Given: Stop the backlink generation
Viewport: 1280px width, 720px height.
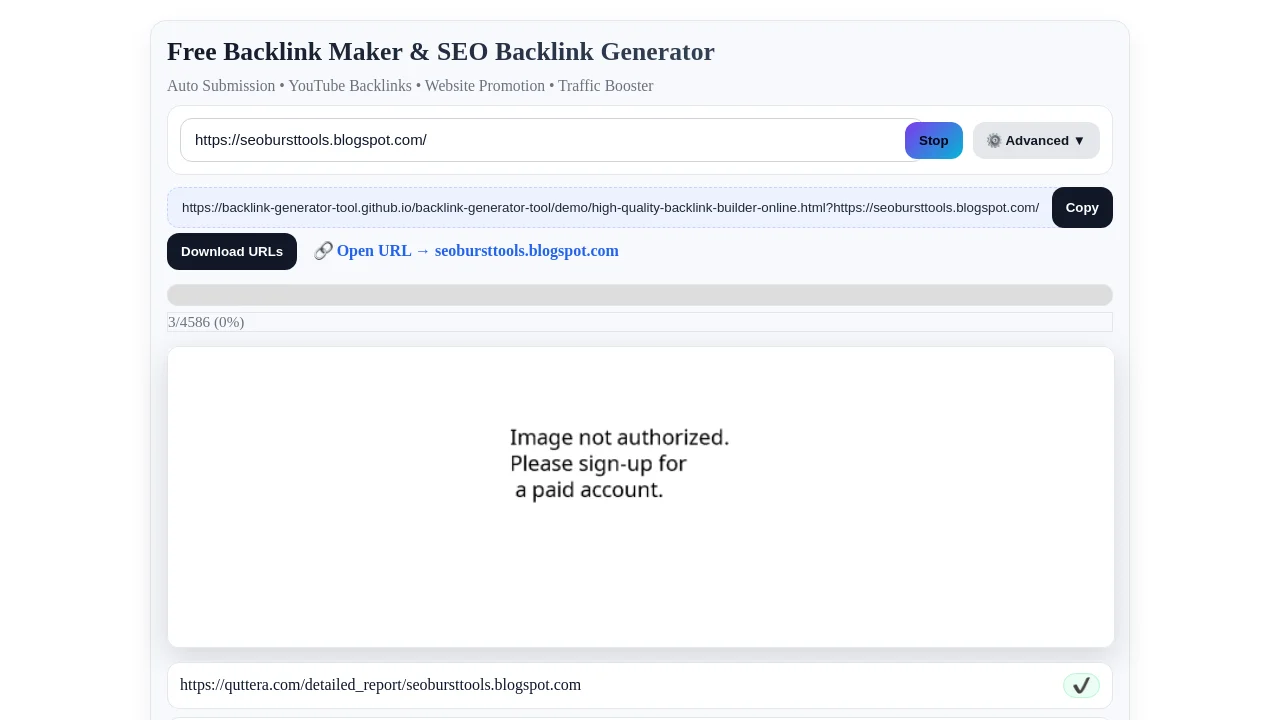Looking at the screenshot, I should point(934,140).
